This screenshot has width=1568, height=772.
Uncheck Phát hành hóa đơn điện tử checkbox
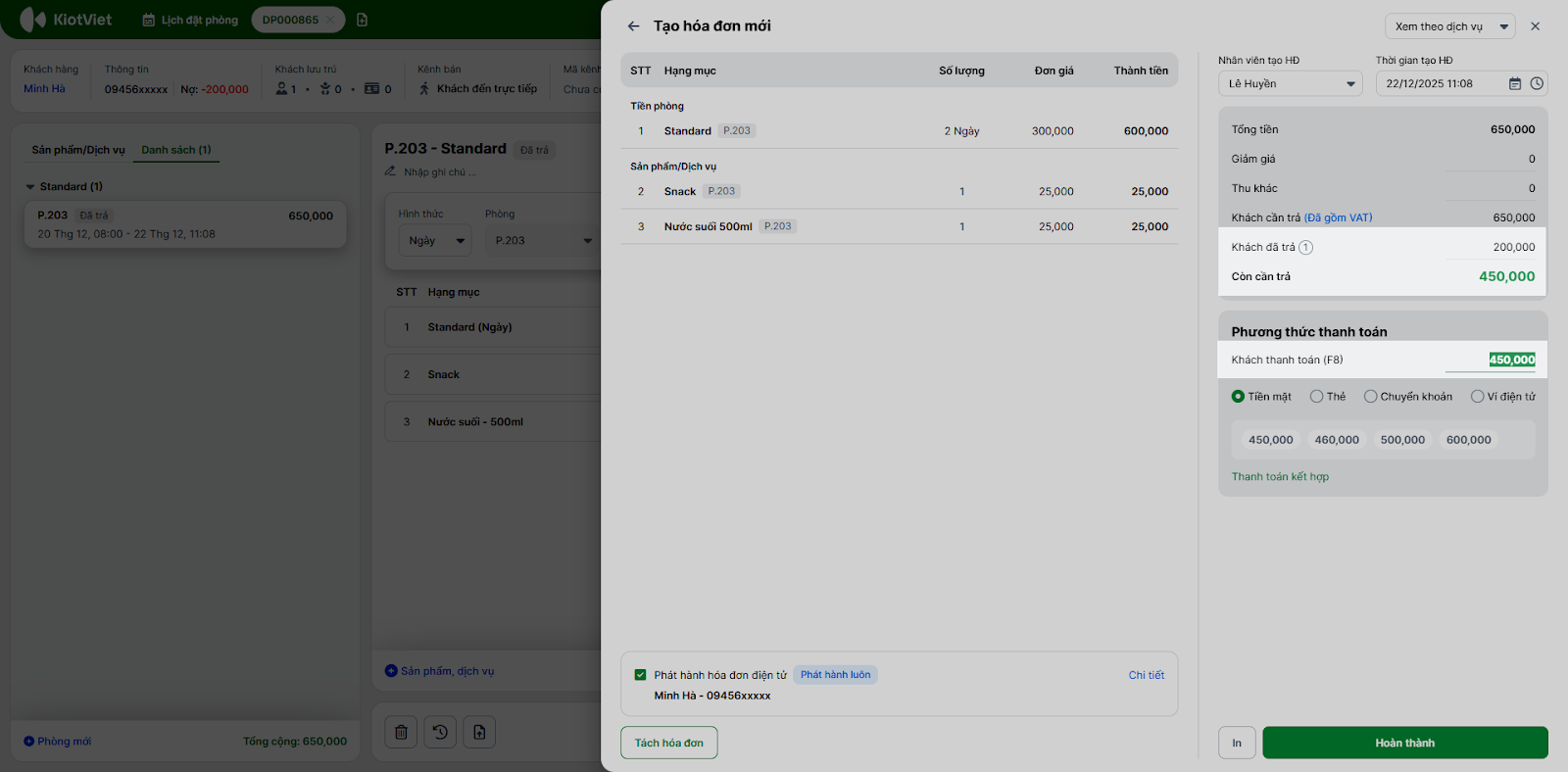coord(641,675)
